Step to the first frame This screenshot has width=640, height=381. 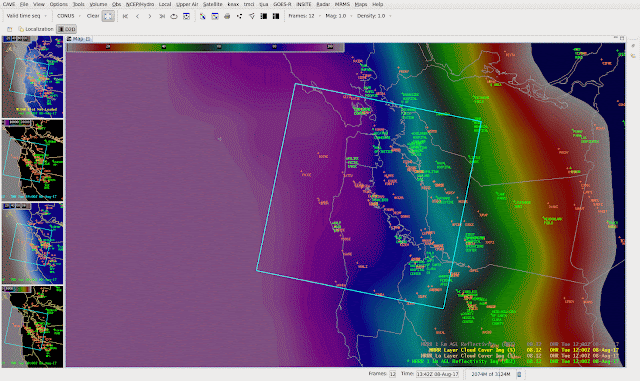point(125,16)
